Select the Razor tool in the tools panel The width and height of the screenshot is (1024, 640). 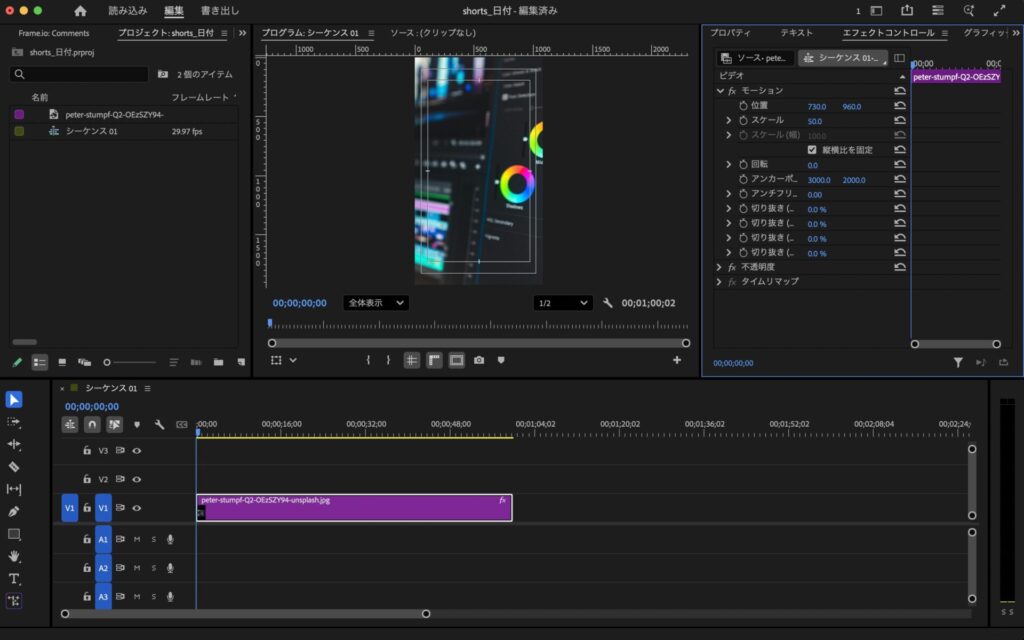(14, 466)
